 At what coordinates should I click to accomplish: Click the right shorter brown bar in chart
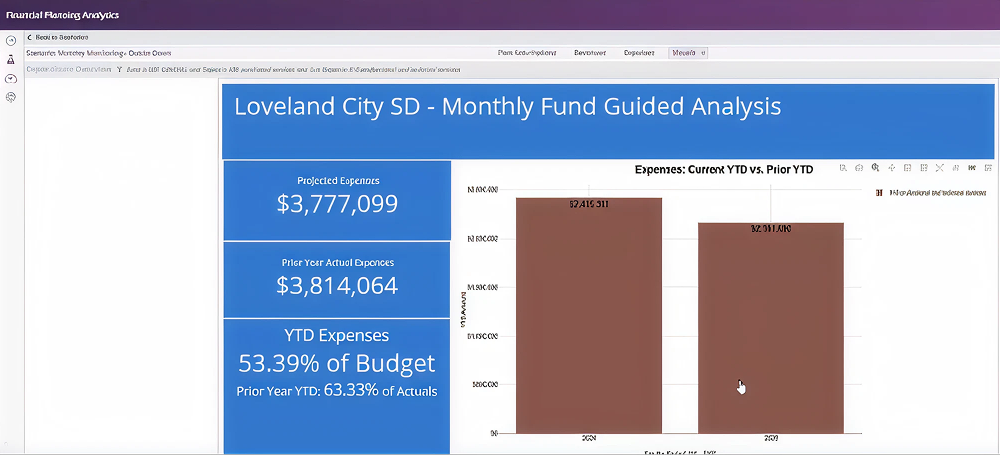point(771,328)
